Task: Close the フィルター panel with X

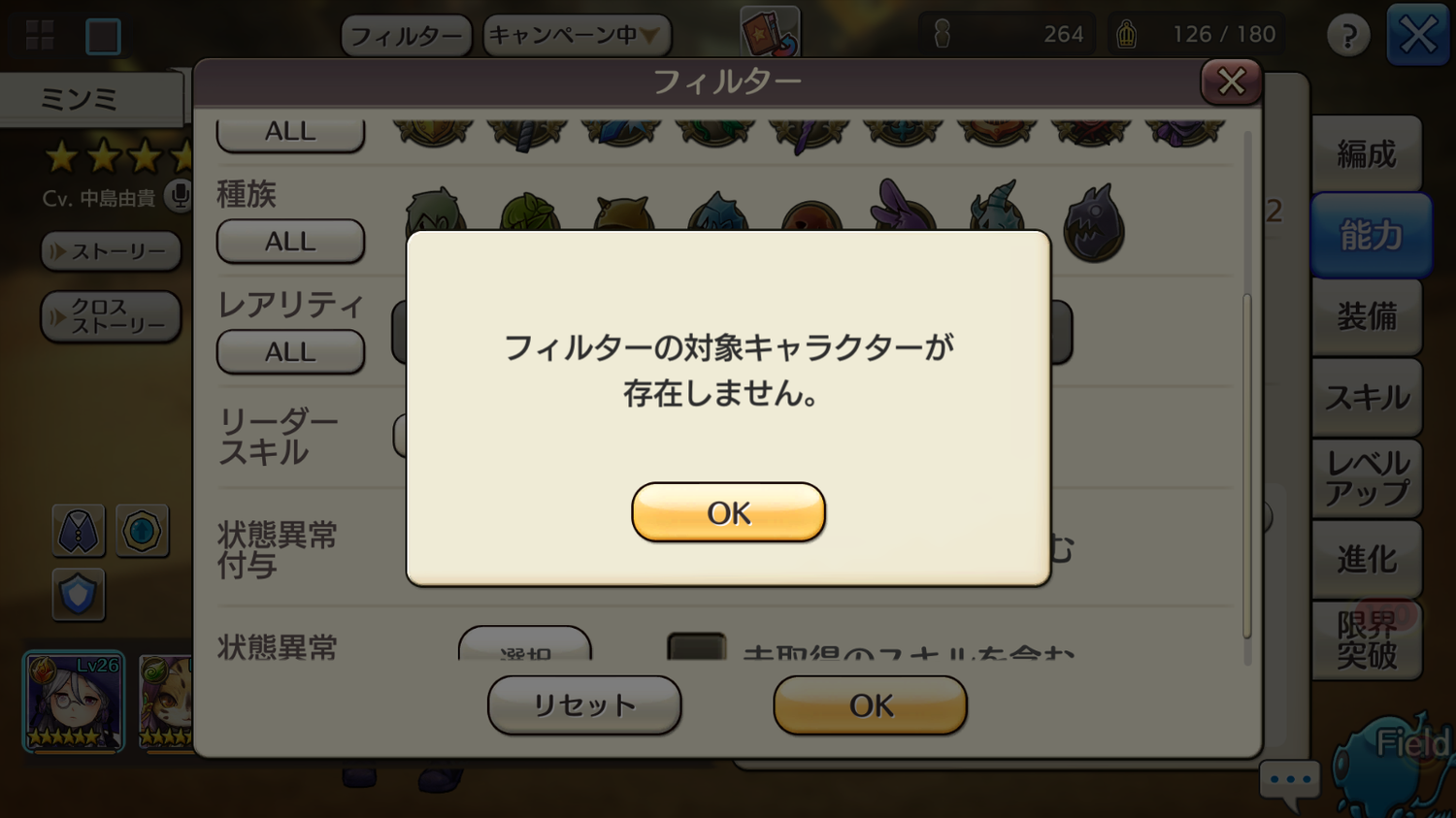Action: click(1231, 82)
